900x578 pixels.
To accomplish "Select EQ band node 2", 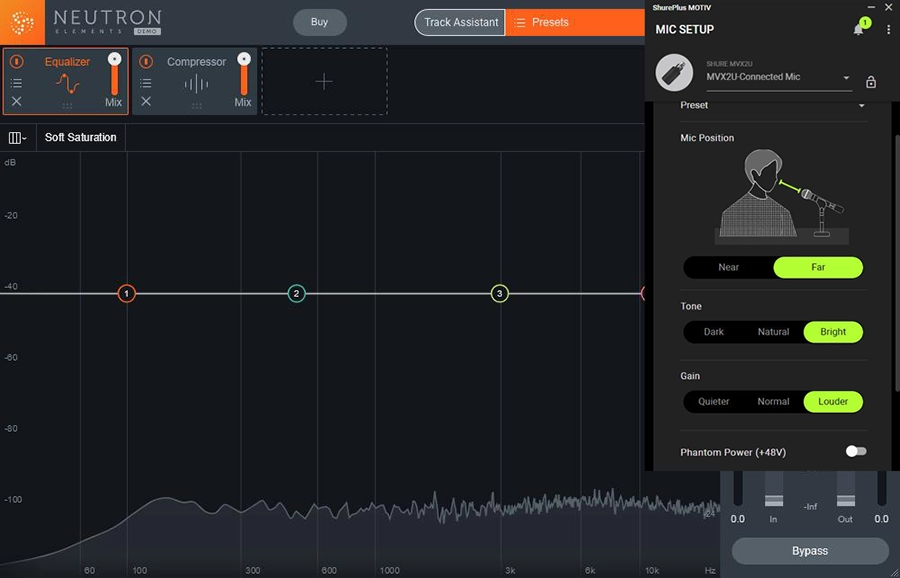I will [296, 294].
